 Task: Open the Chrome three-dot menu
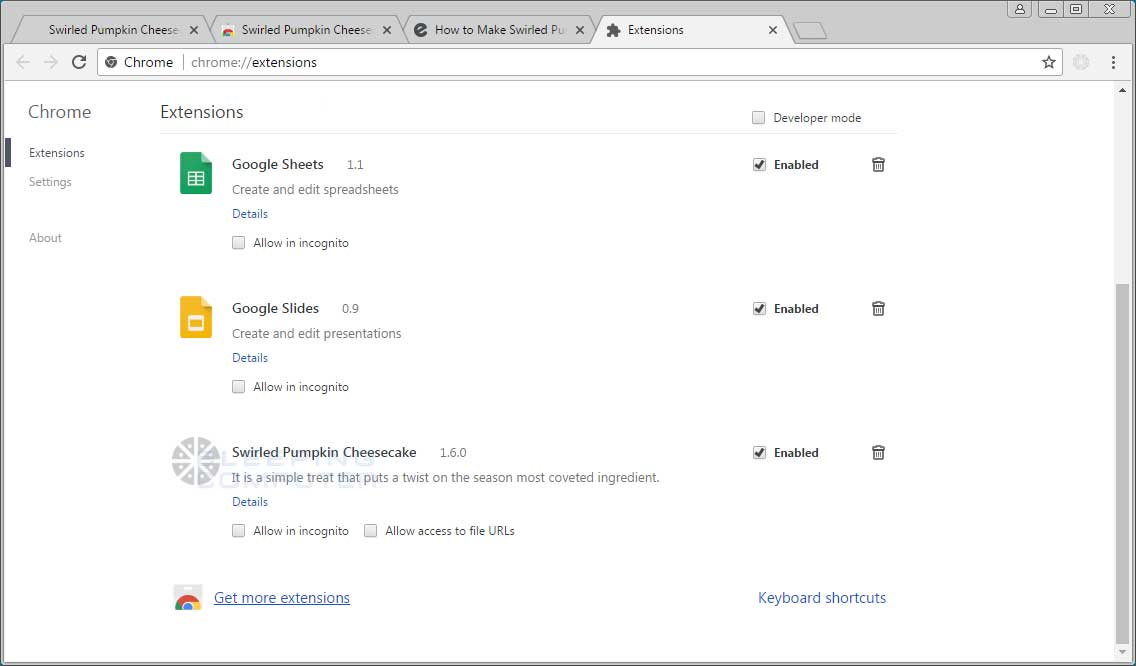[1114, 62]
